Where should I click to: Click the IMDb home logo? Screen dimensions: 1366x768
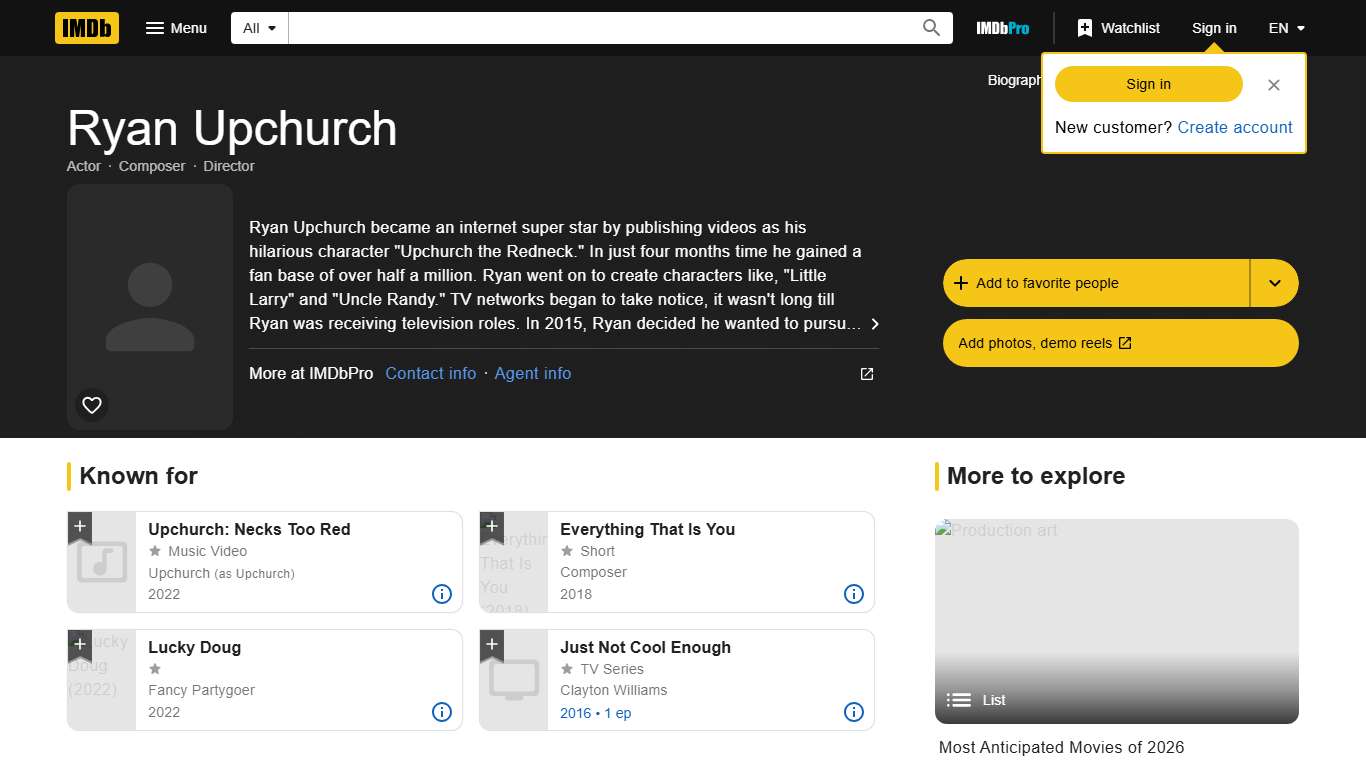pos(87,28)
